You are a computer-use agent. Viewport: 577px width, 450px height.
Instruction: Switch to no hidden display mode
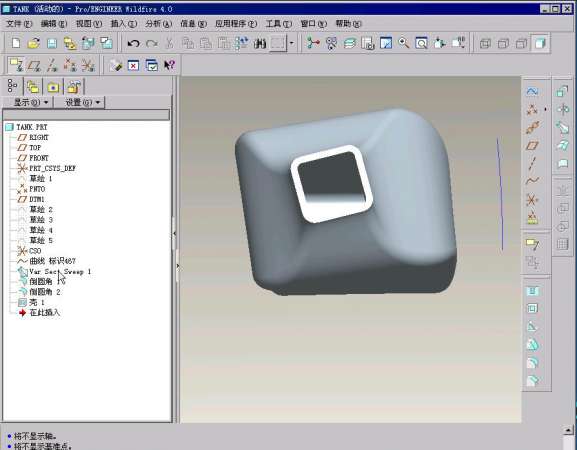(x=521, y=43)
